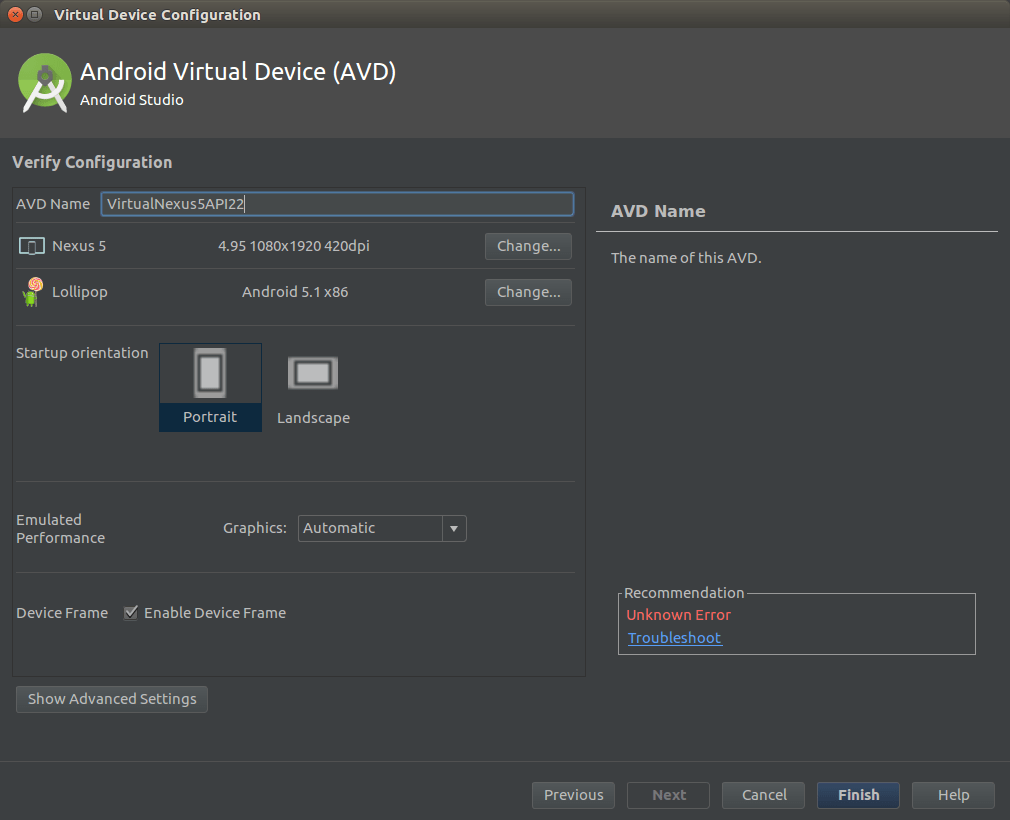The height and width of the screenshot is (820, 1010).
Task: Click the Unknown Error message
Action: pos(678,615)
